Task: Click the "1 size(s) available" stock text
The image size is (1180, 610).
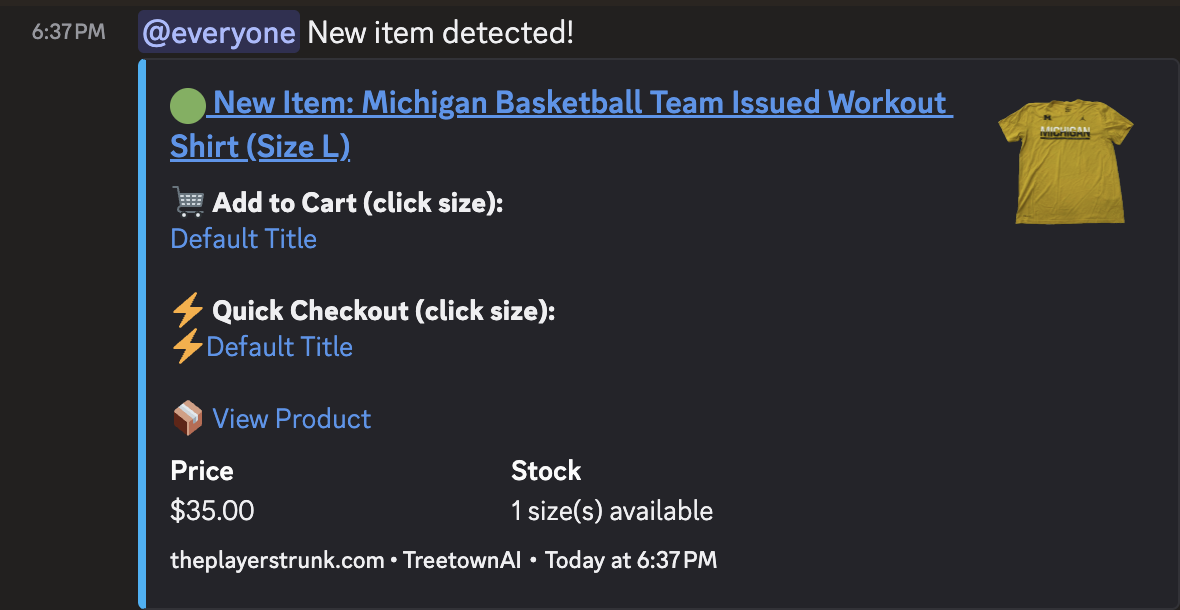Action: pyautogui.click(x=612, y=511)
